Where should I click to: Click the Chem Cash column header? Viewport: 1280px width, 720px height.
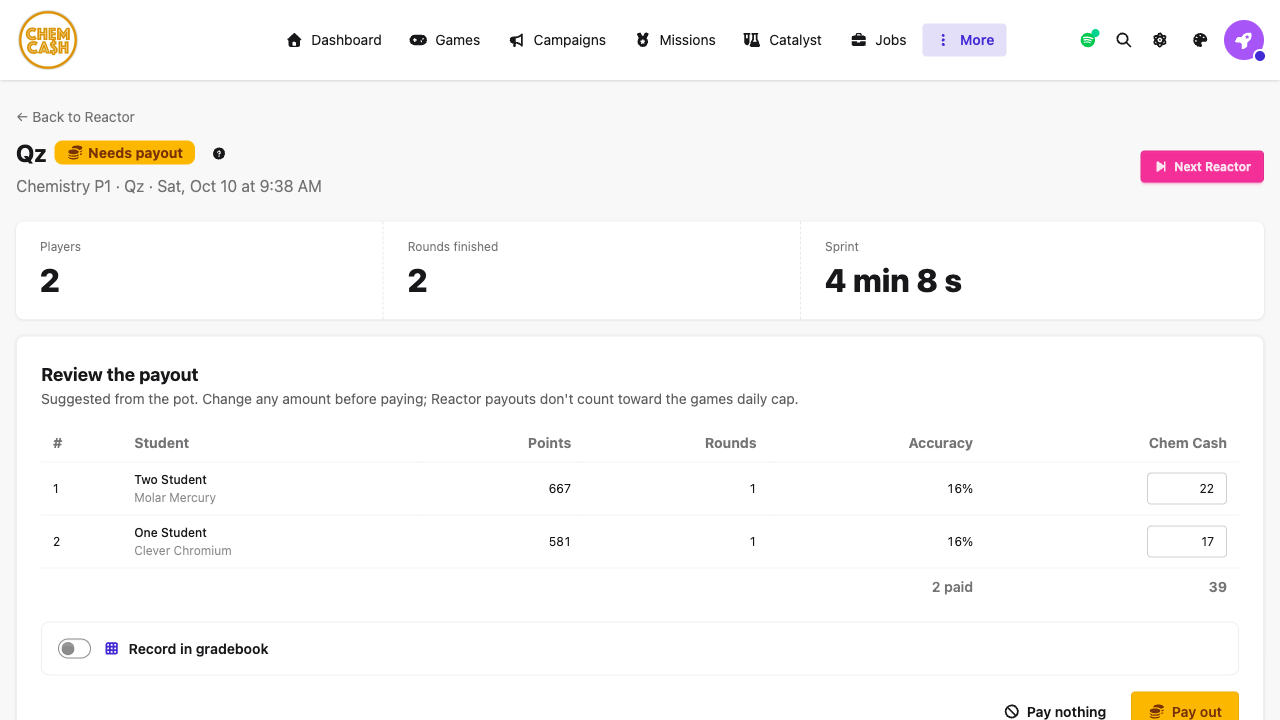tap(1187, 443)
